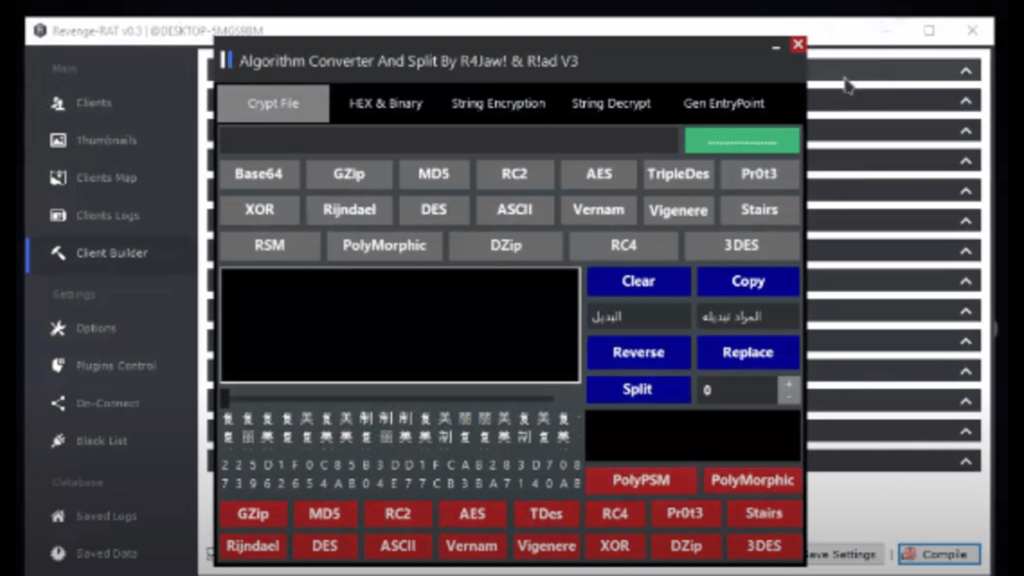Open the Thumbnails sidebar icon
This screenshot has width=1024, height=576.
(x=58, y=140)
